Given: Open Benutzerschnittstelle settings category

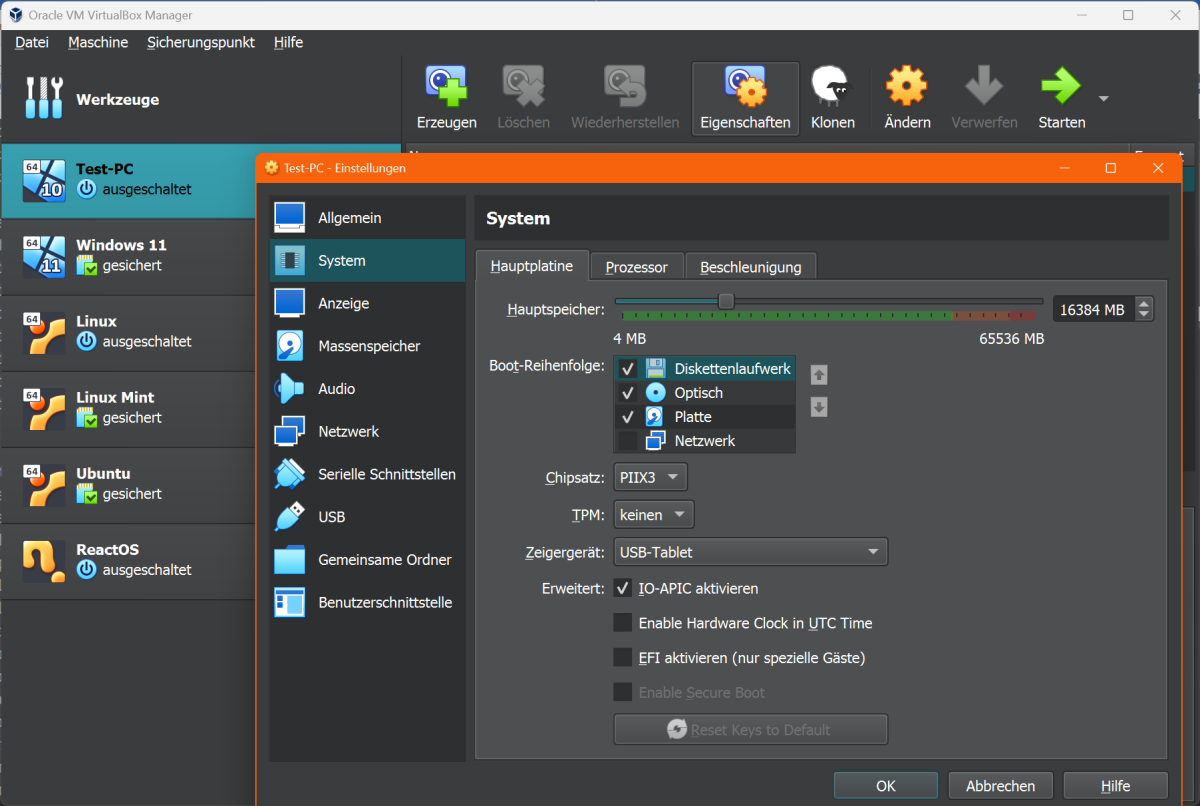Looking at the screenshot, I should click(367, 603).
